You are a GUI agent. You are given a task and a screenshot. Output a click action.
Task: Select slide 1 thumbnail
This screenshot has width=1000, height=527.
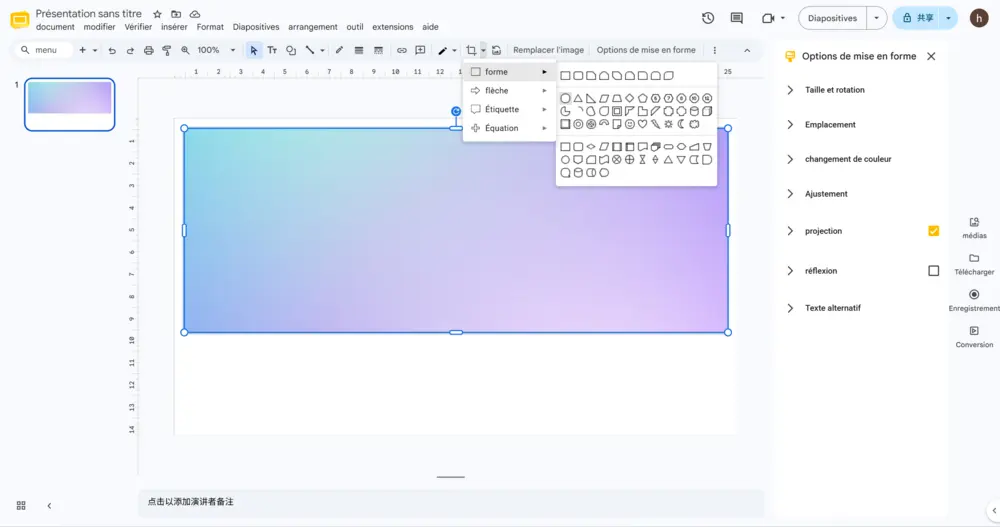(x=70, y=105)
